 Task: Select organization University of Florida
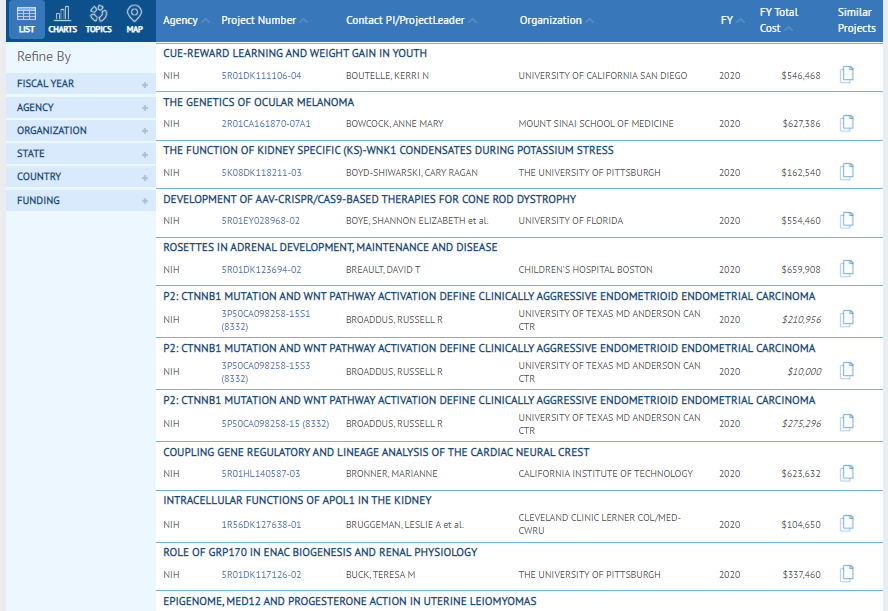pos(570,221)
